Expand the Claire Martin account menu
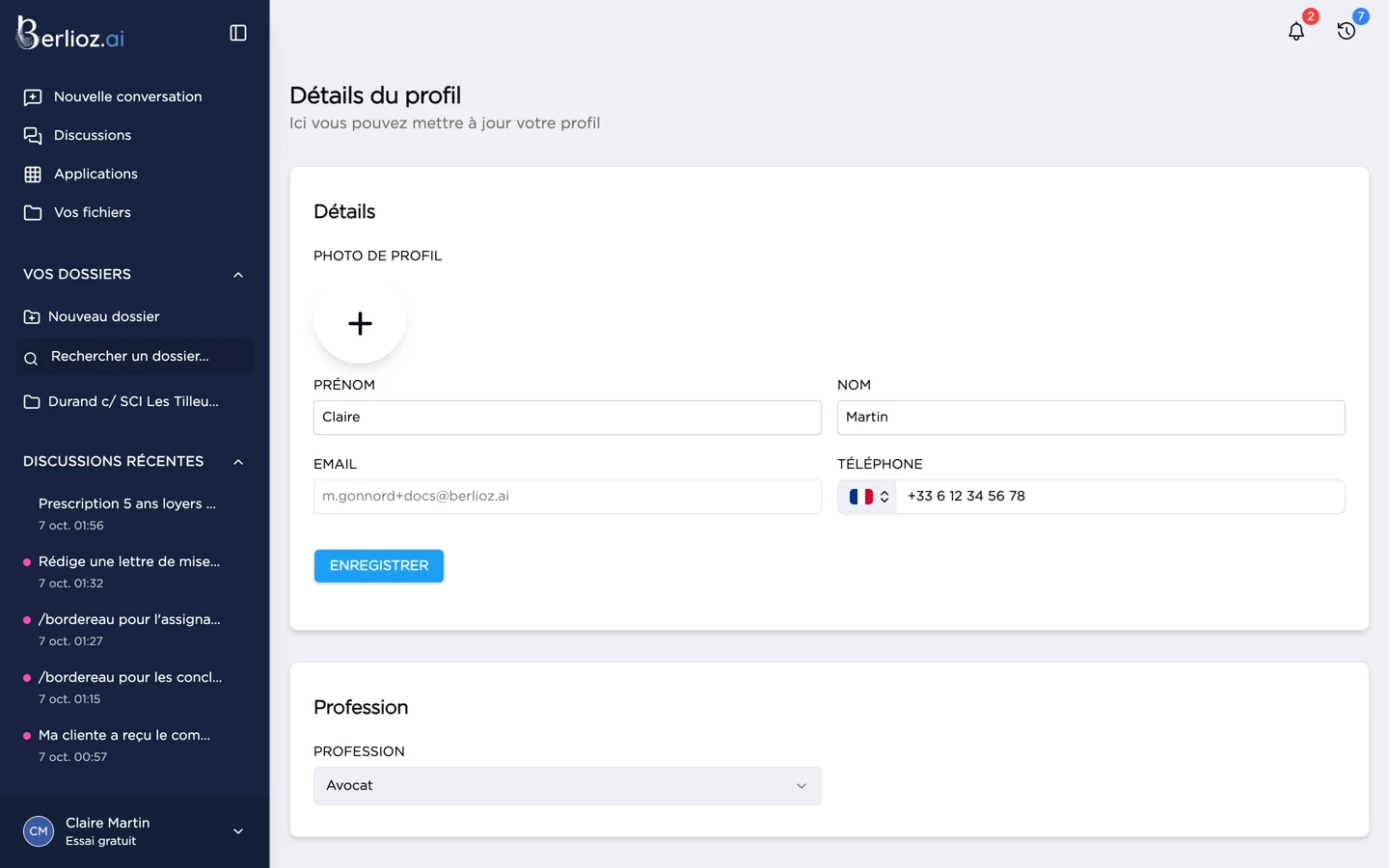This screenshot has height=868, width=1389. coord(238,831)
